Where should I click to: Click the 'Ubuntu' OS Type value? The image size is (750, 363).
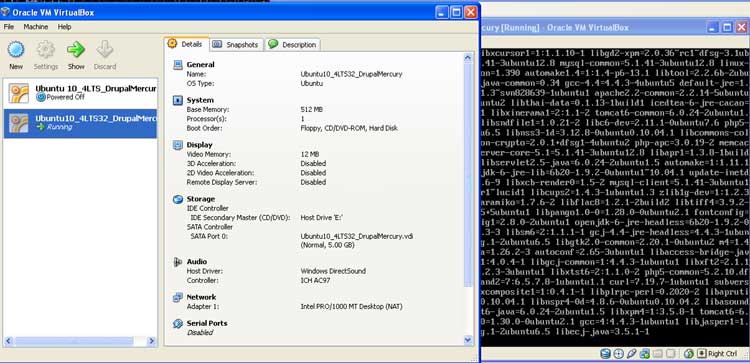(x=311, y=84)
